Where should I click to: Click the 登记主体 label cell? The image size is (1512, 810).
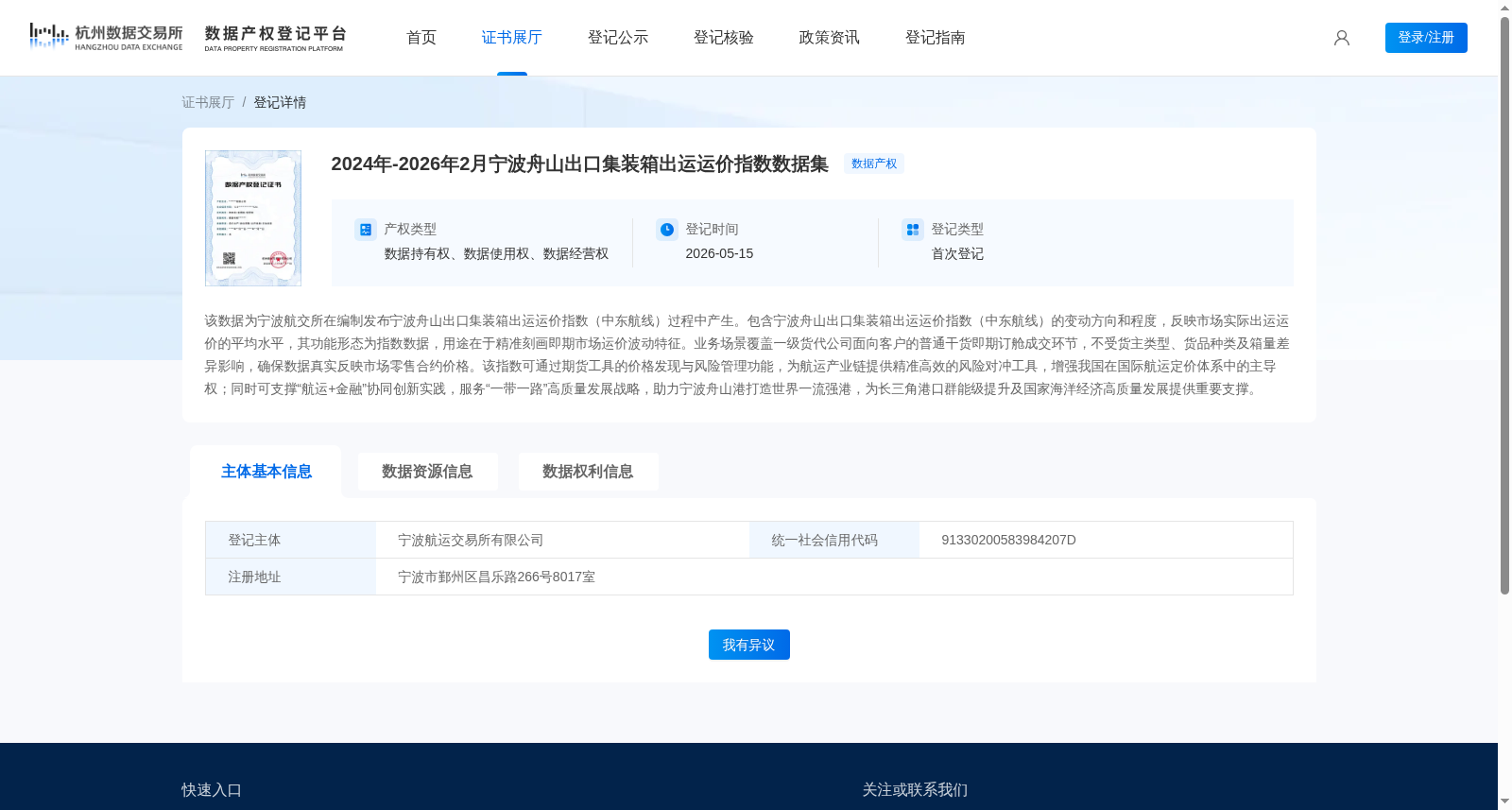291,540
